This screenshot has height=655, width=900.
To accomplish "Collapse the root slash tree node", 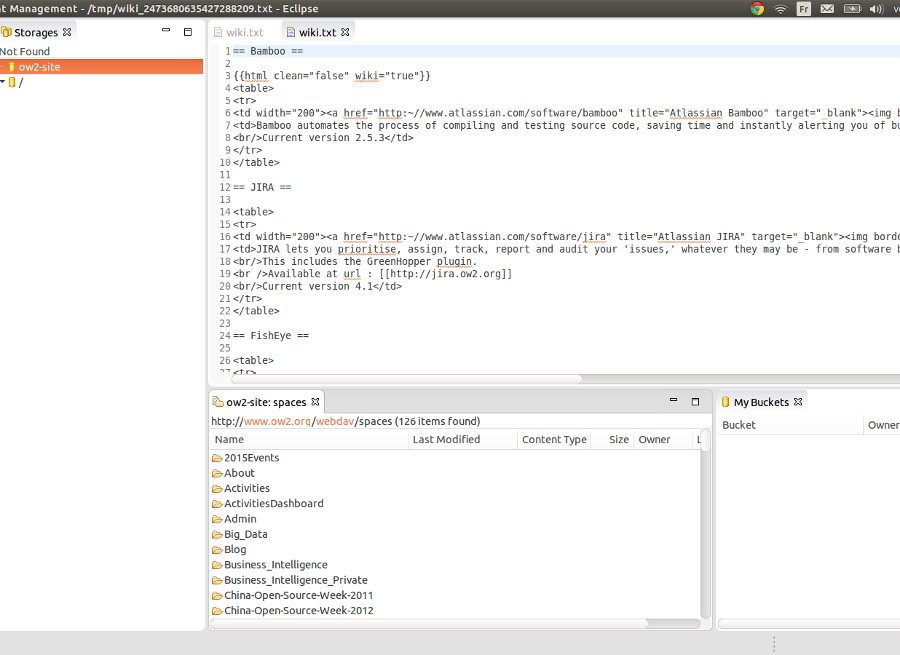I will coord(3,82).
